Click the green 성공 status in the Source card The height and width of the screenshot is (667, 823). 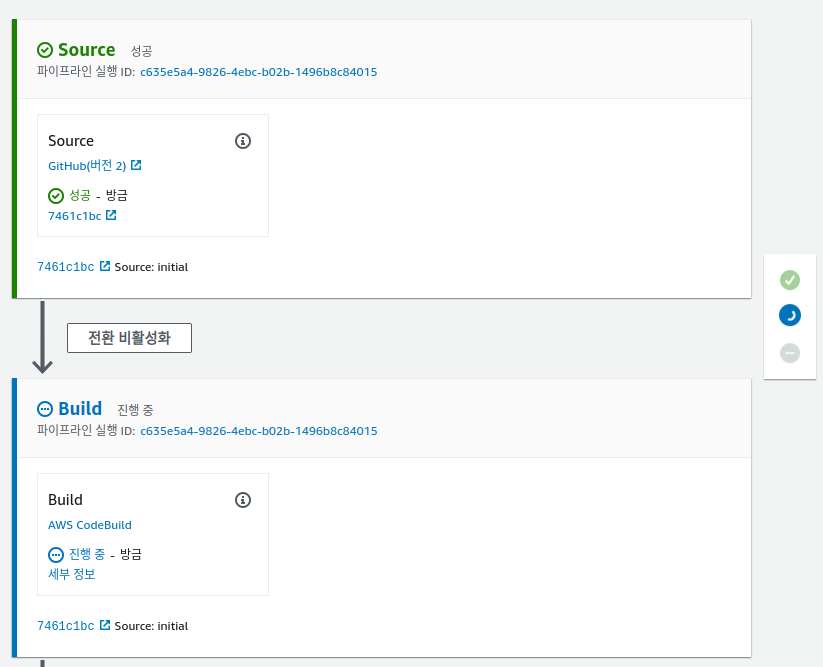tap(80, 195)
